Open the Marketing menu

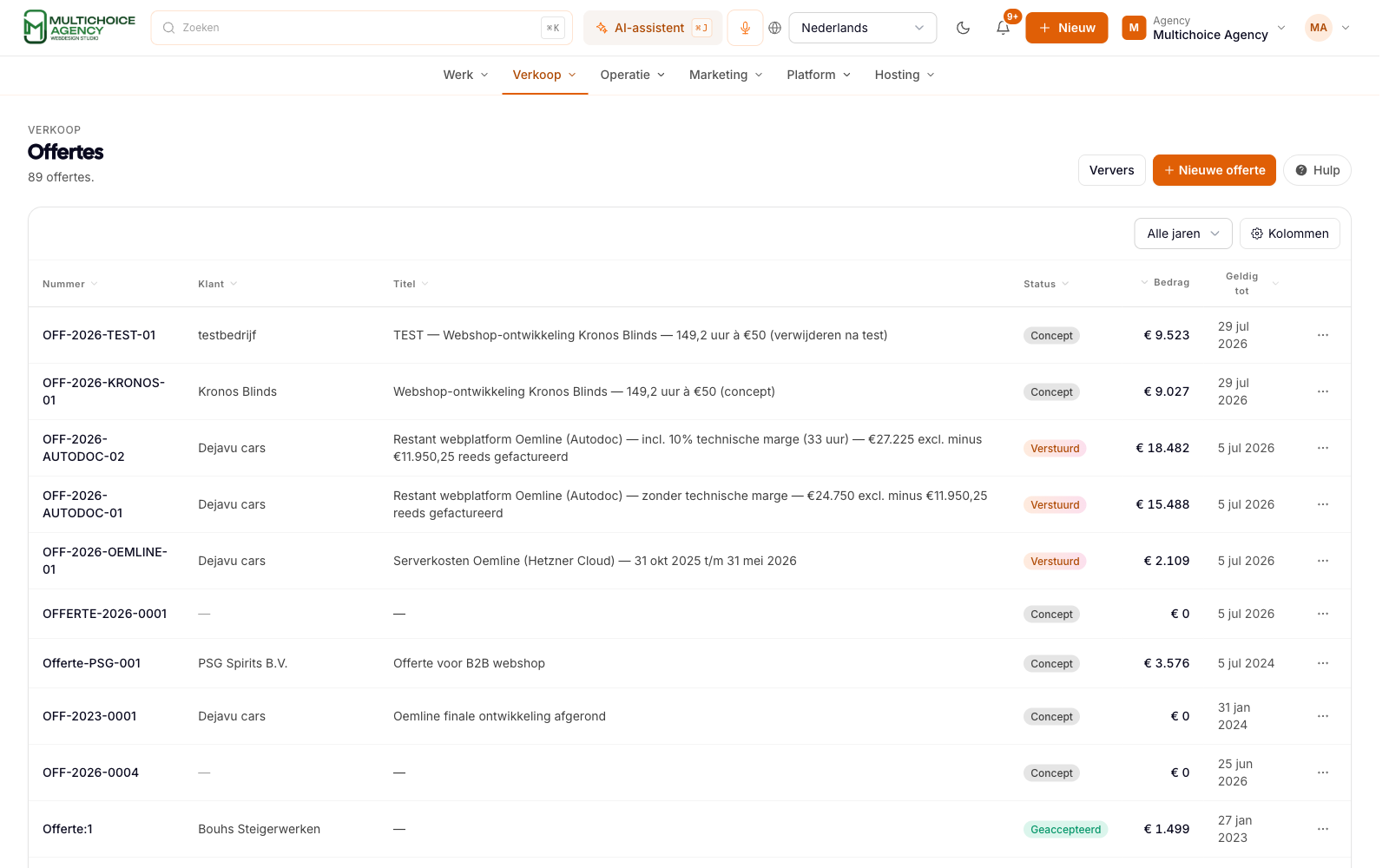[726, 75]
